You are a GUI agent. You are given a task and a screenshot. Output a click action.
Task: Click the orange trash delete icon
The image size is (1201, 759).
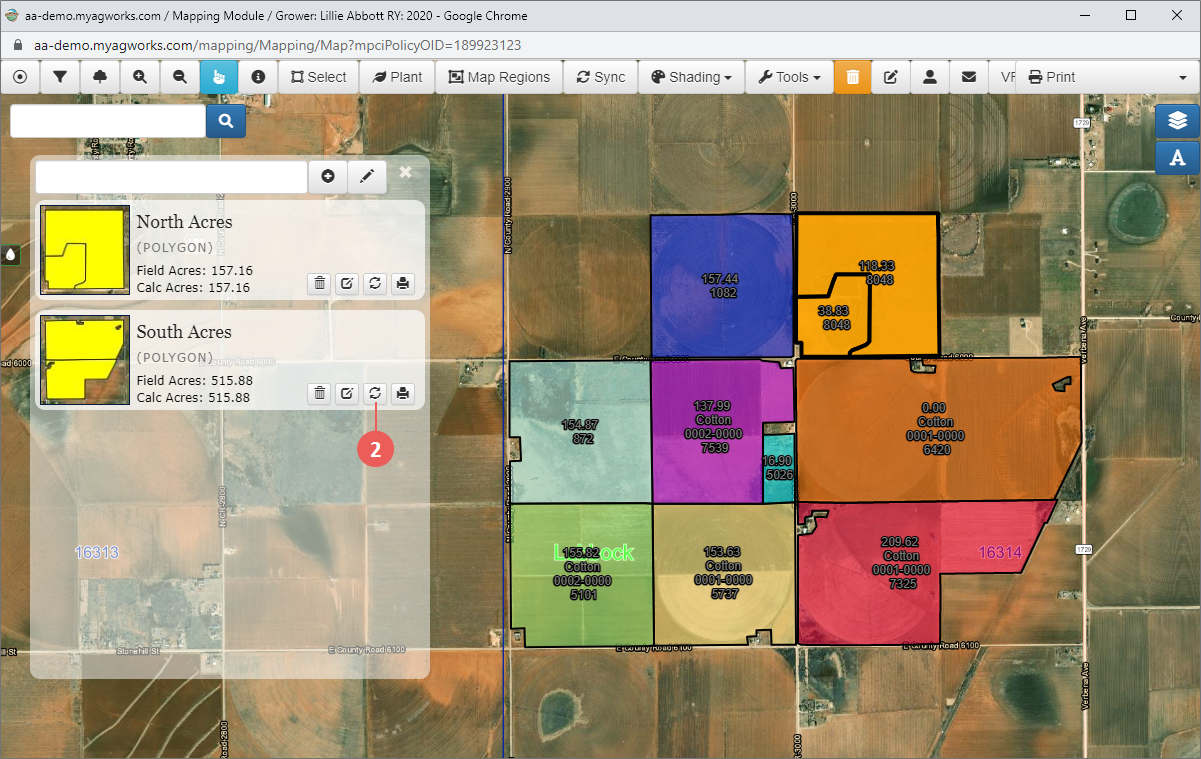point(852,77)
